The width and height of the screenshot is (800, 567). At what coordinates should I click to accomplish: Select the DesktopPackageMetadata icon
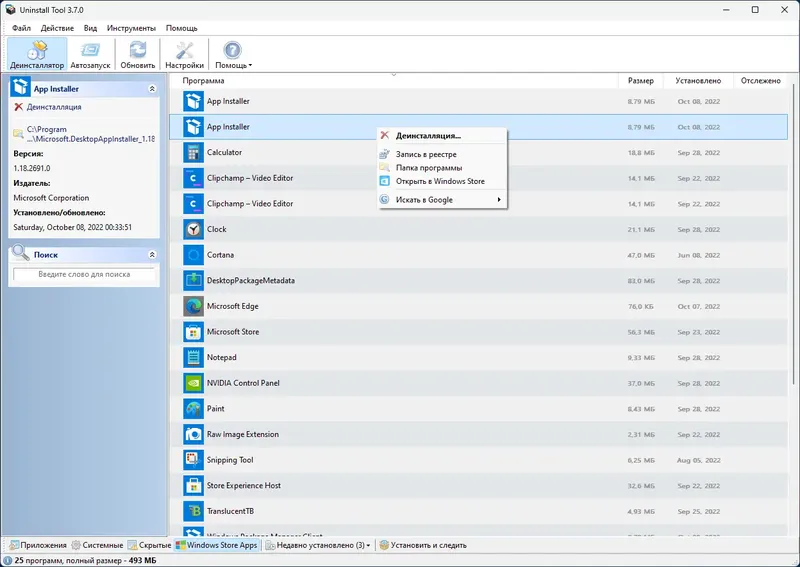193,280
